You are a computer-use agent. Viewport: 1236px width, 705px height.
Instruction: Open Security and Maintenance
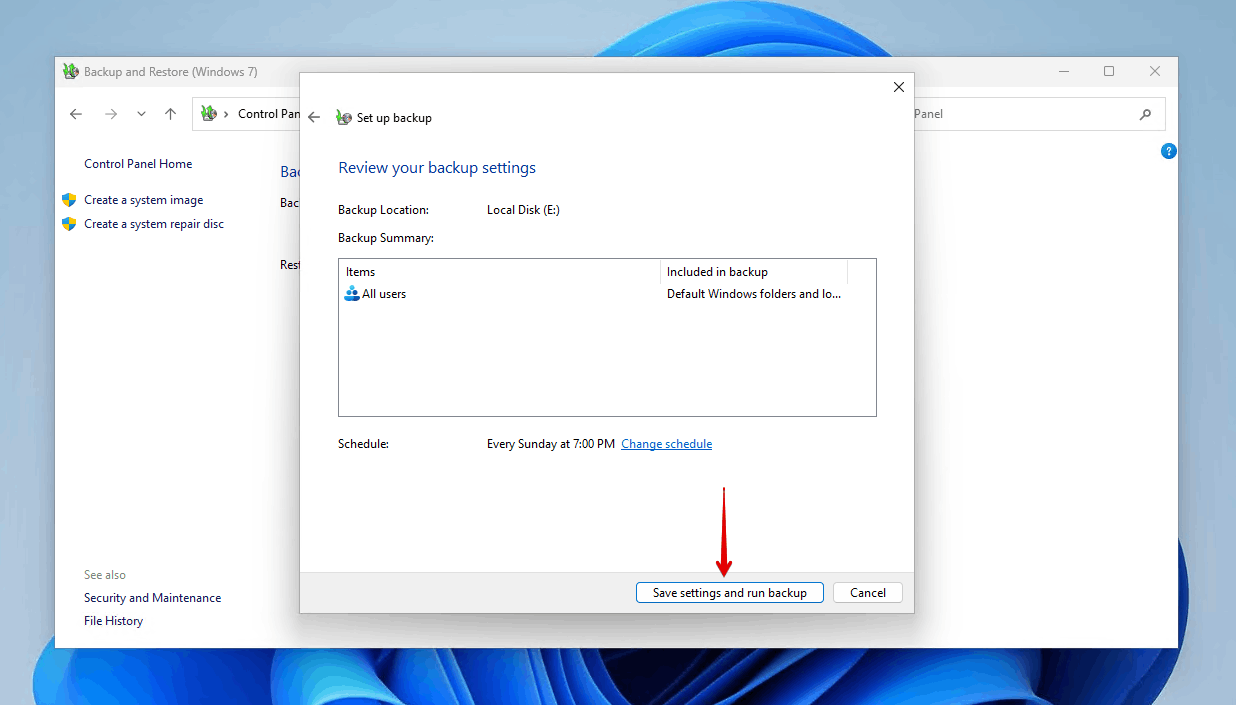152,597
